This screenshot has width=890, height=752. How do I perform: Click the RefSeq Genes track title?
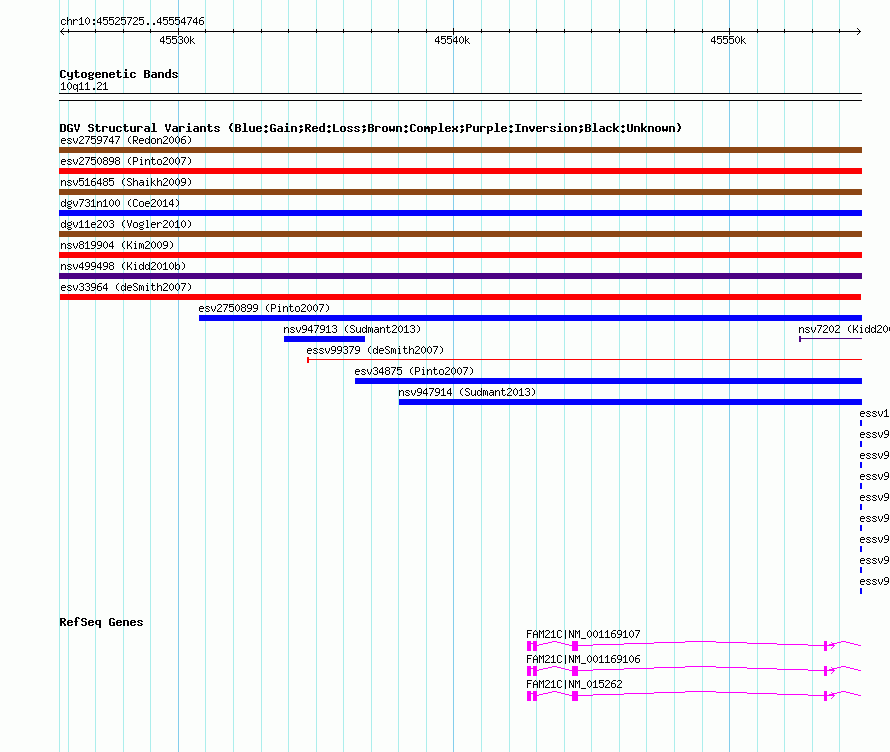click(x=101, y=622)
